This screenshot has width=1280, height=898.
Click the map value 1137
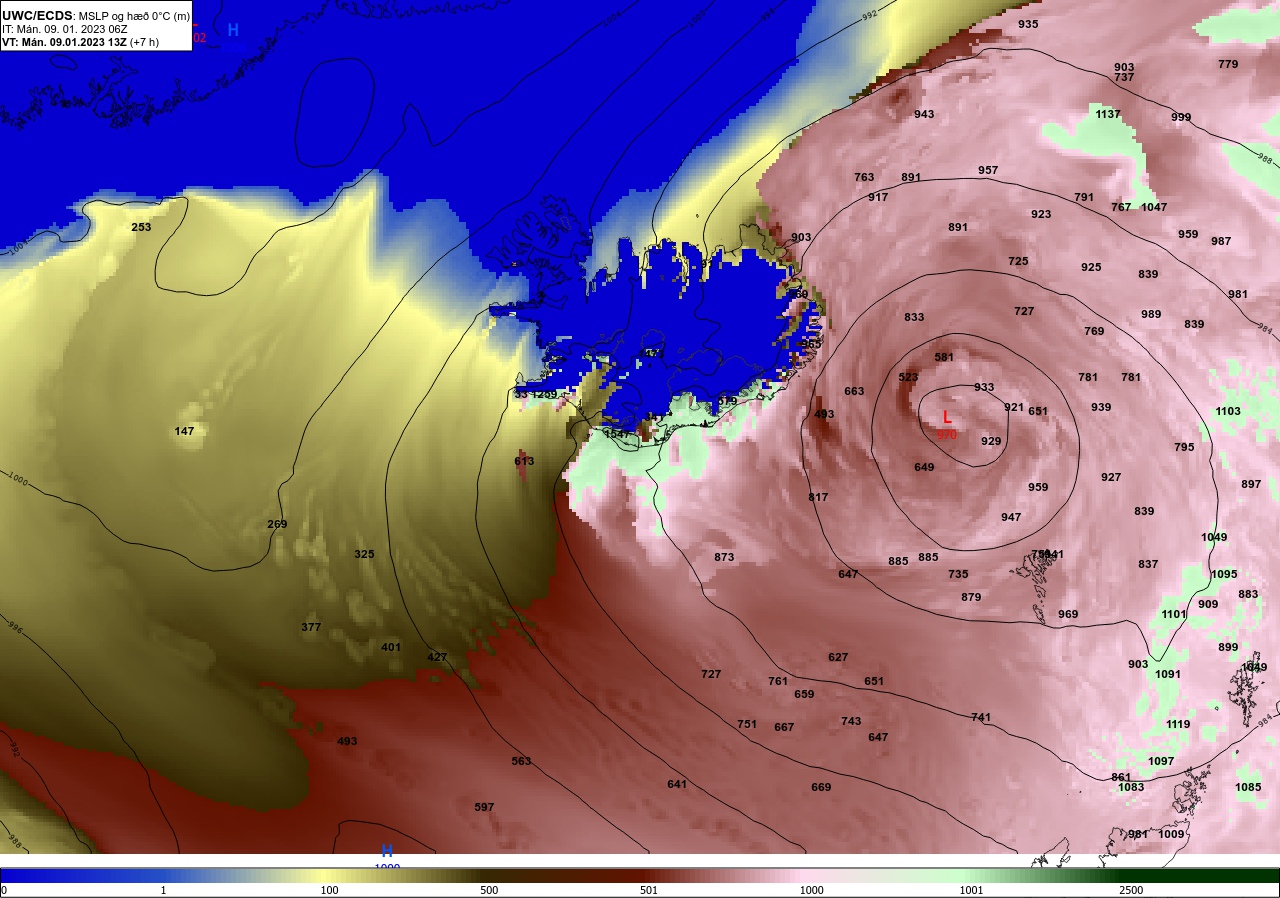click(x=1108, y=114)
